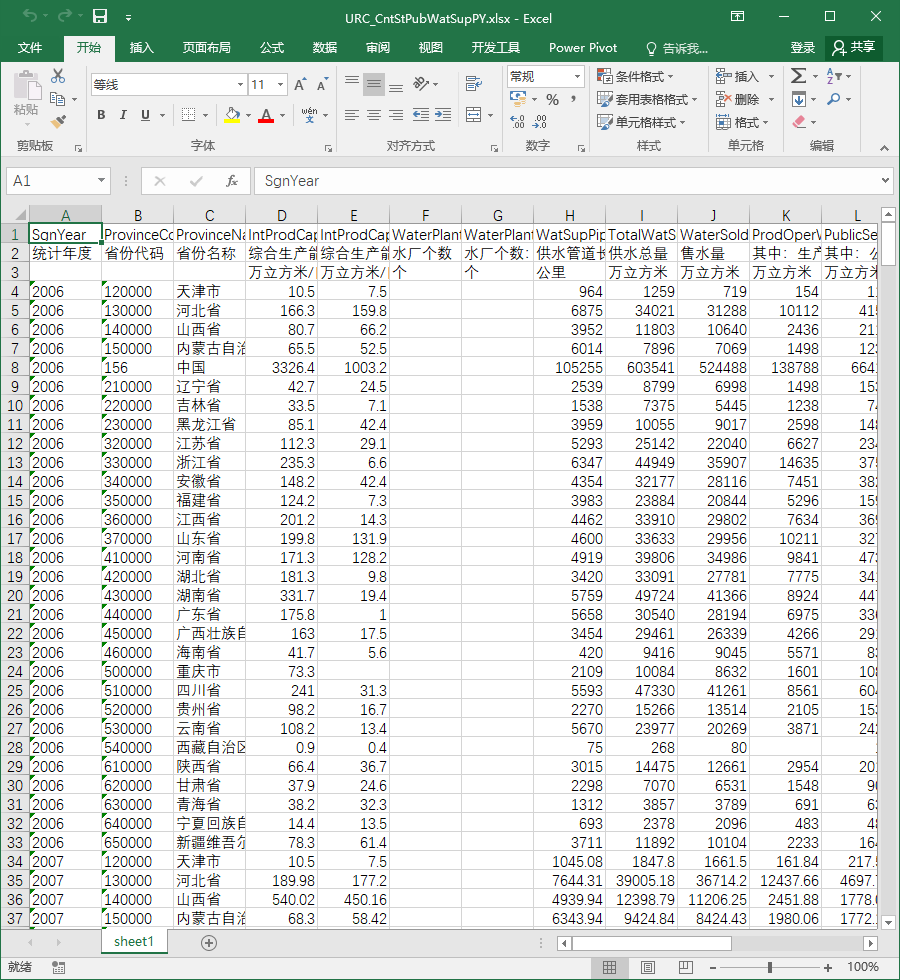Click the Percent Style icon

[552, 99]
